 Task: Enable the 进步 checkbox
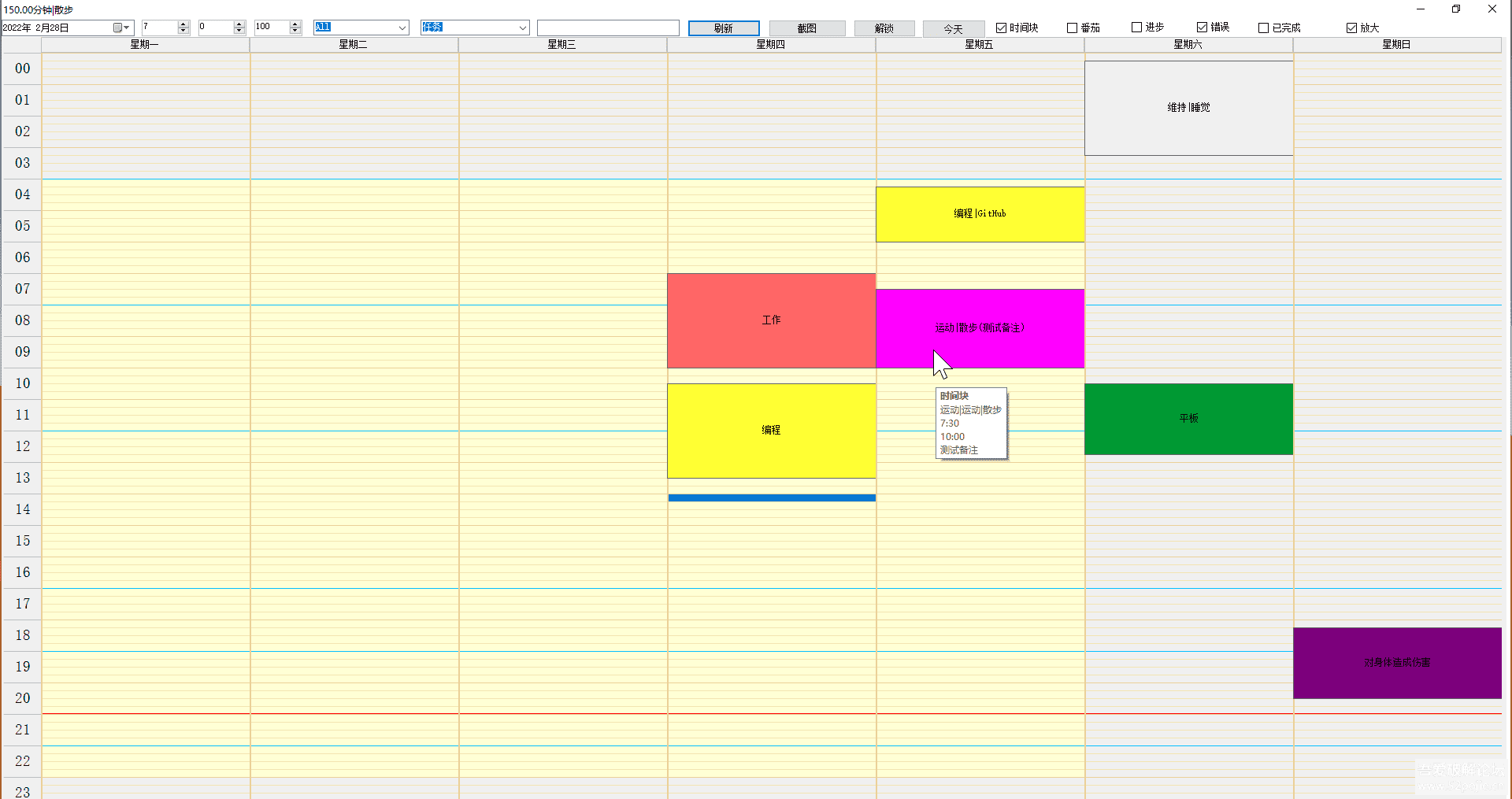tap(1136, 28)
